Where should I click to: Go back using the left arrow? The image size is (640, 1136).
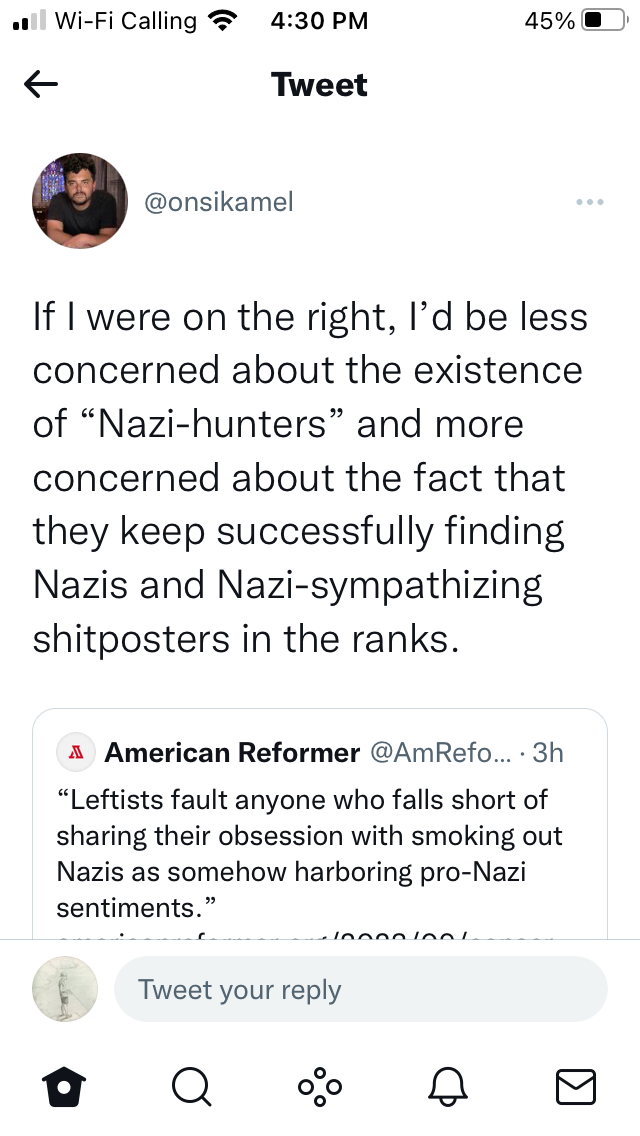pyautogui.click(x=41, y=85)
